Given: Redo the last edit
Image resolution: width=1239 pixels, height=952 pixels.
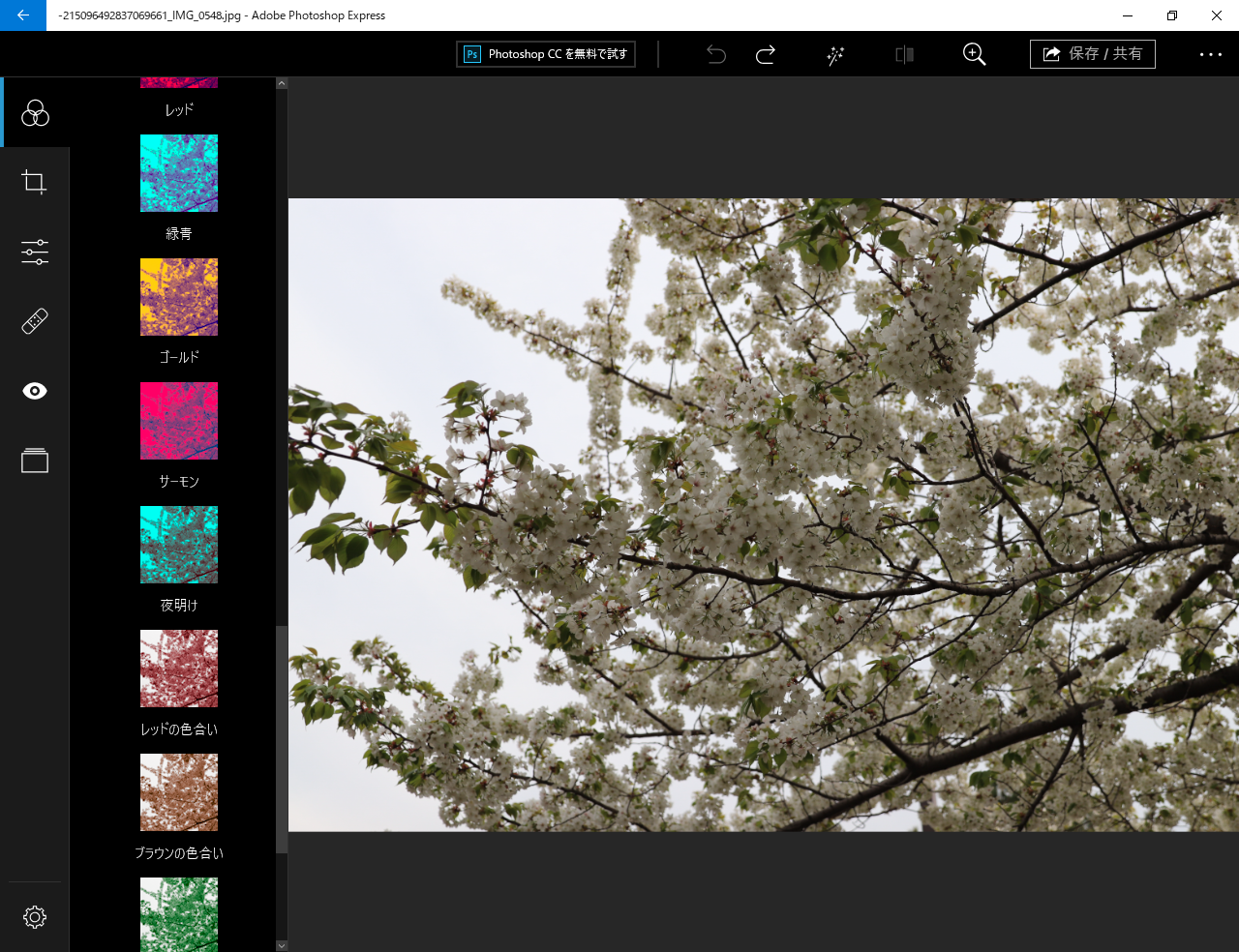Looking at the screenshot, I should click(x=766, y=54).
